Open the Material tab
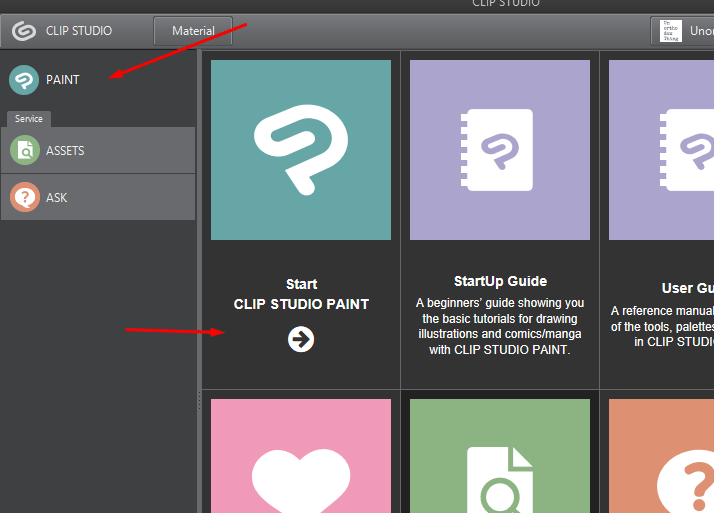The height and width of the screenshot is (513, 714). (x=193, y=31)
